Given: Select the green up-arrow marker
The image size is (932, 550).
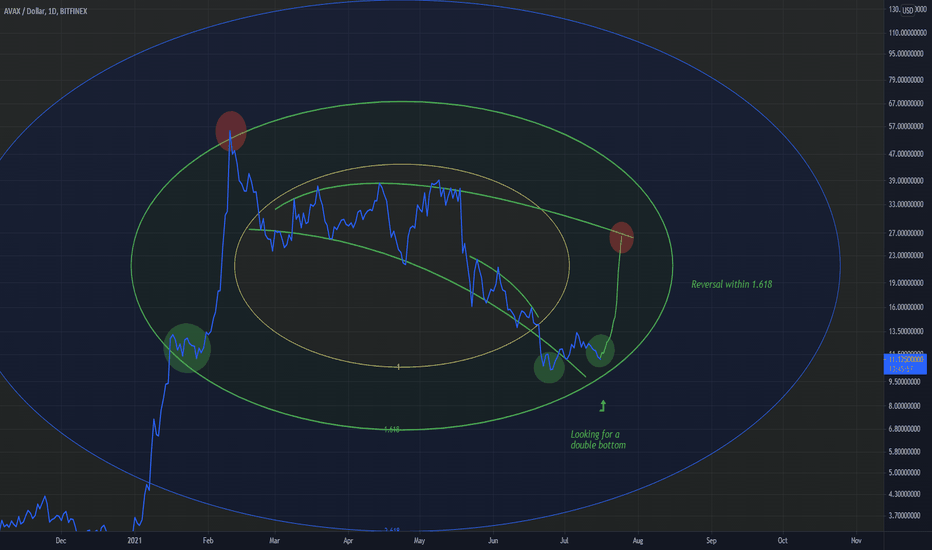Looking at the screenshot, I should [603, 406].
